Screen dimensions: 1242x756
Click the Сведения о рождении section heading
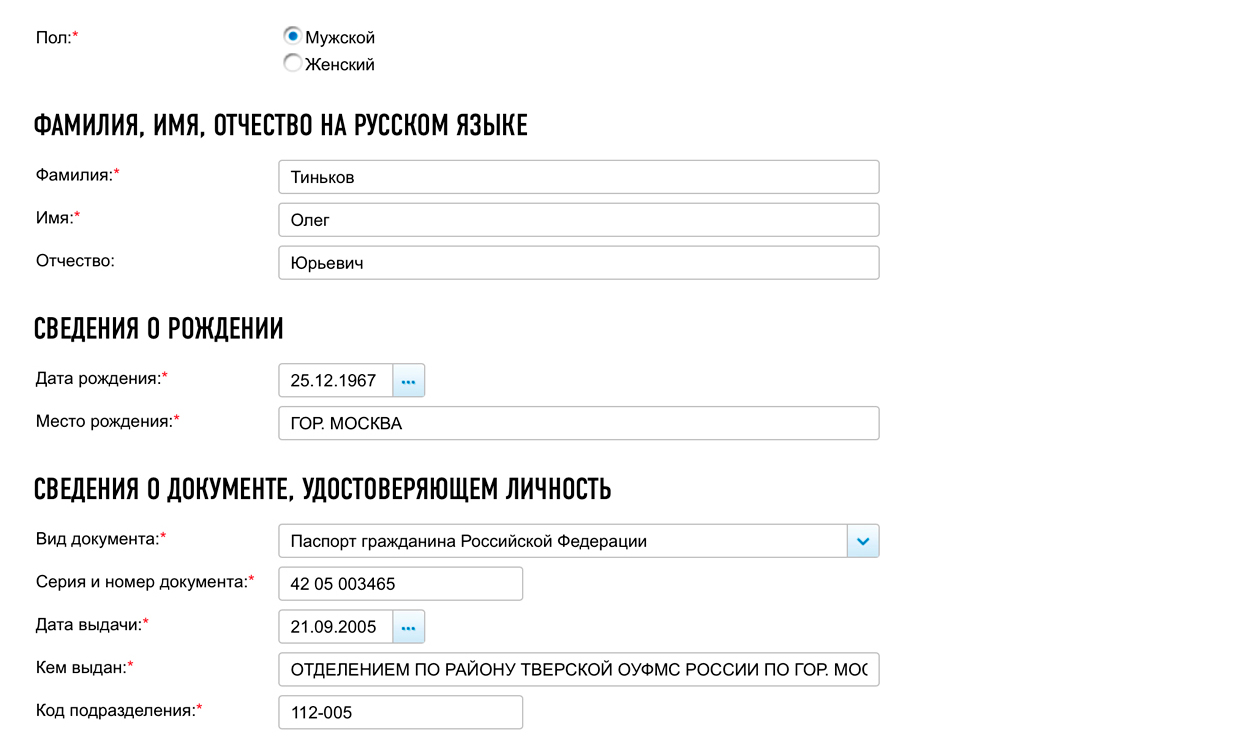tap(158, 328)
